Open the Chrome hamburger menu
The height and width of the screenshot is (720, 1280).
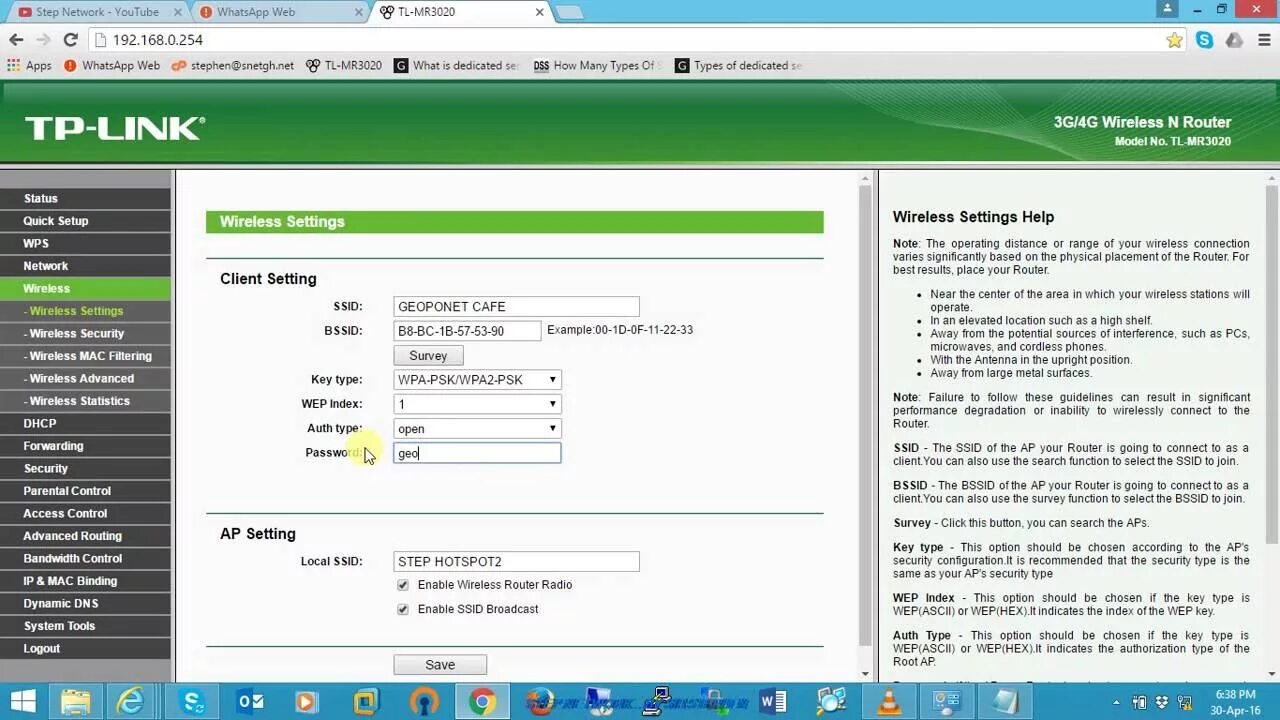click(1262, 40)
